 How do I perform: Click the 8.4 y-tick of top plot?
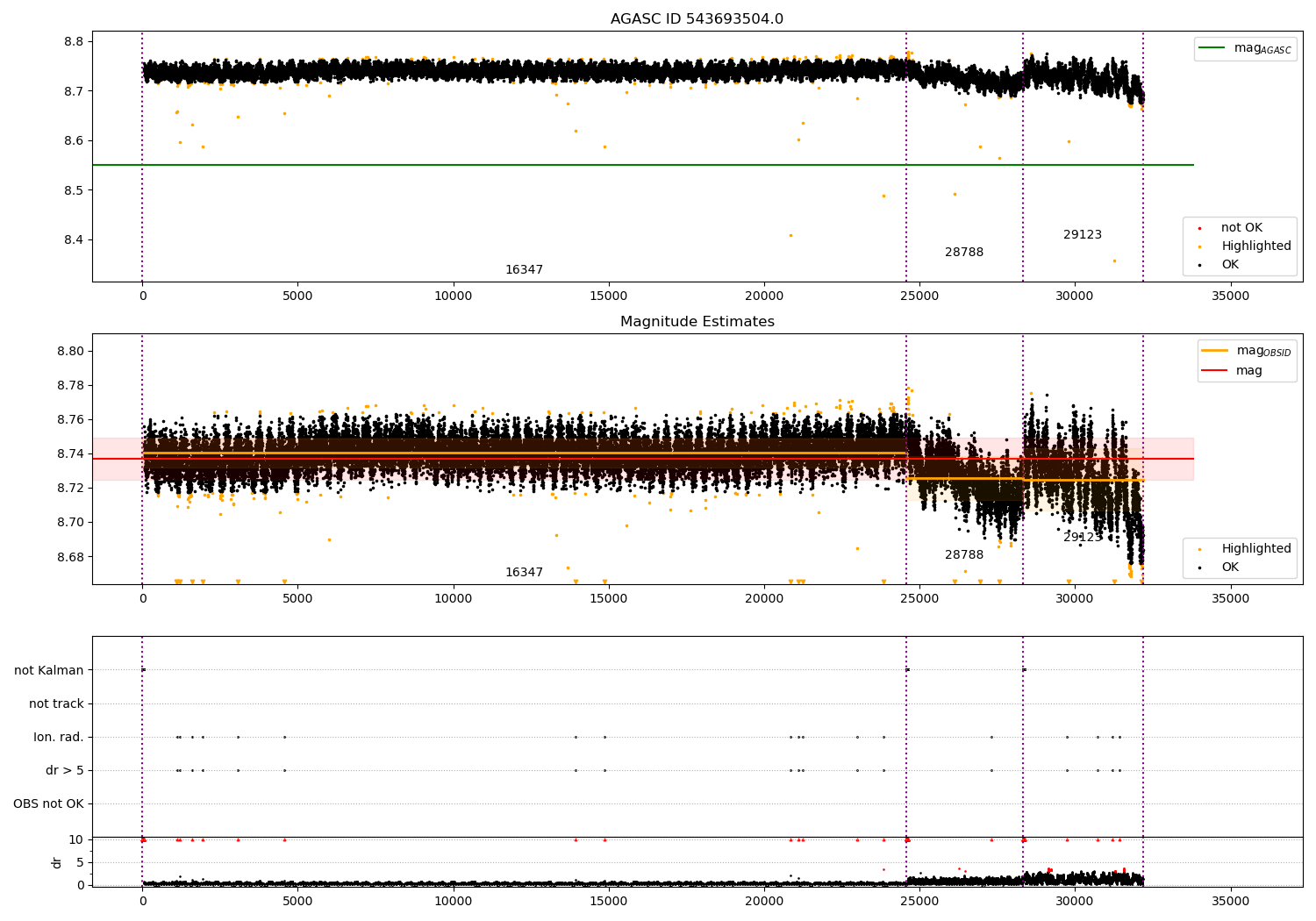[x=75, y=240]
